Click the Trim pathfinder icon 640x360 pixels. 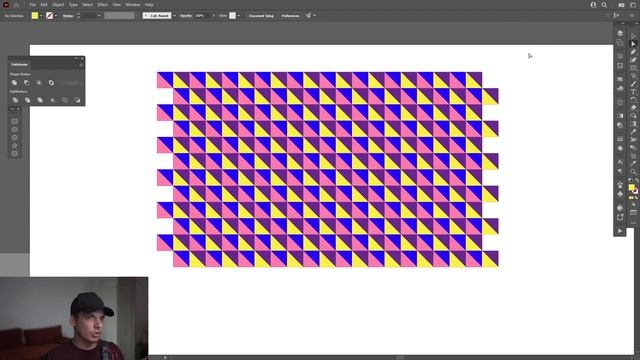coord(27,100)
